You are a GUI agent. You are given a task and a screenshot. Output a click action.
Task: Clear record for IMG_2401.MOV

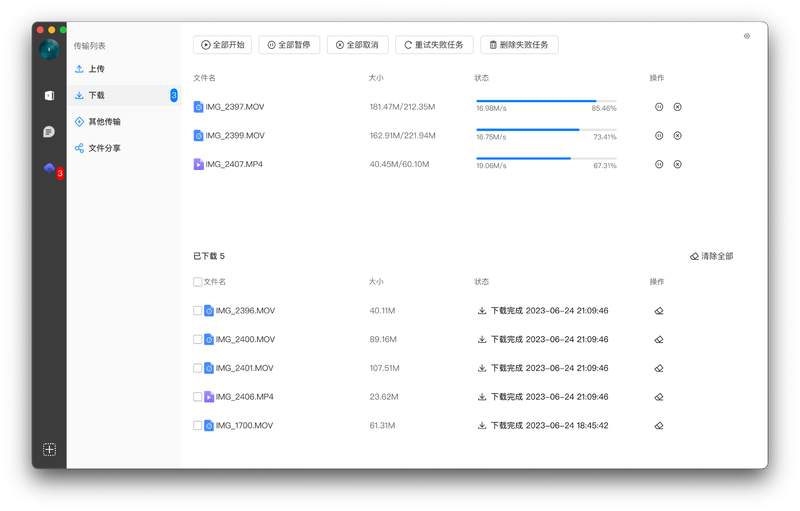(659, 368)
